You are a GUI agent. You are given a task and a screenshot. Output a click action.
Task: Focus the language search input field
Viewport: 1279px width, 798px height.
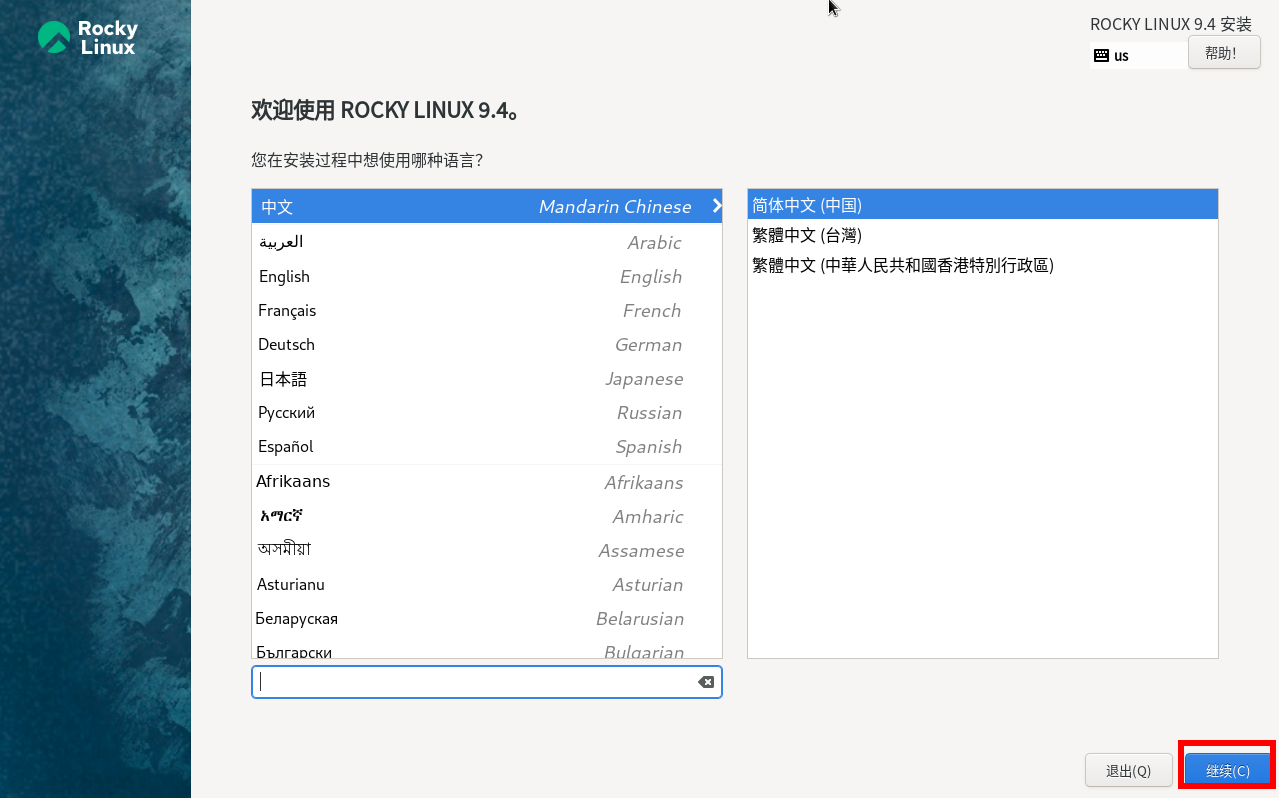487,682
